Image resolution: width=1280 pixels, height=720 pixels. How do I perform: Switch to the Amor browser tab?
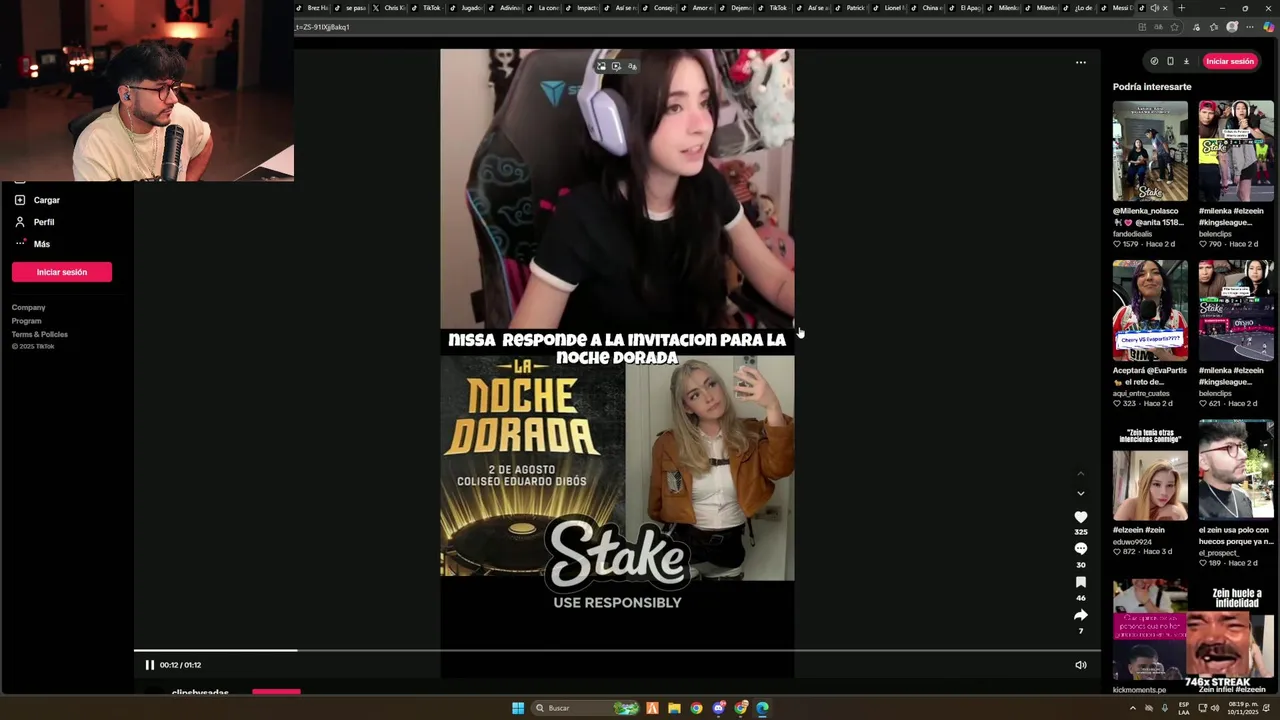tap(697, 8)
